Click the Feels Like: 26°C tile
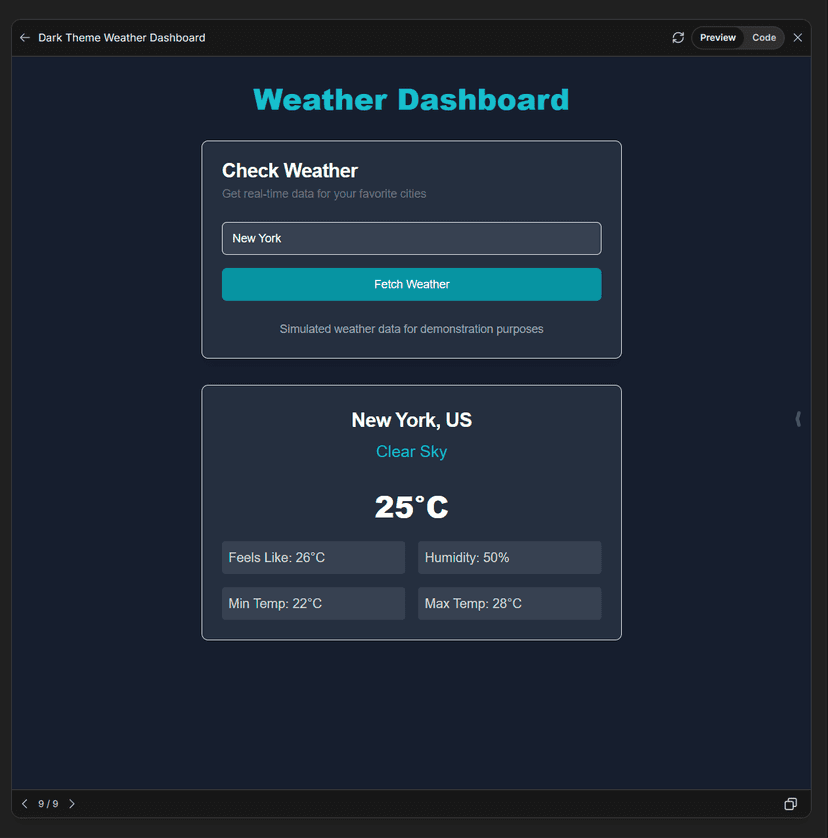 point(313,558)
